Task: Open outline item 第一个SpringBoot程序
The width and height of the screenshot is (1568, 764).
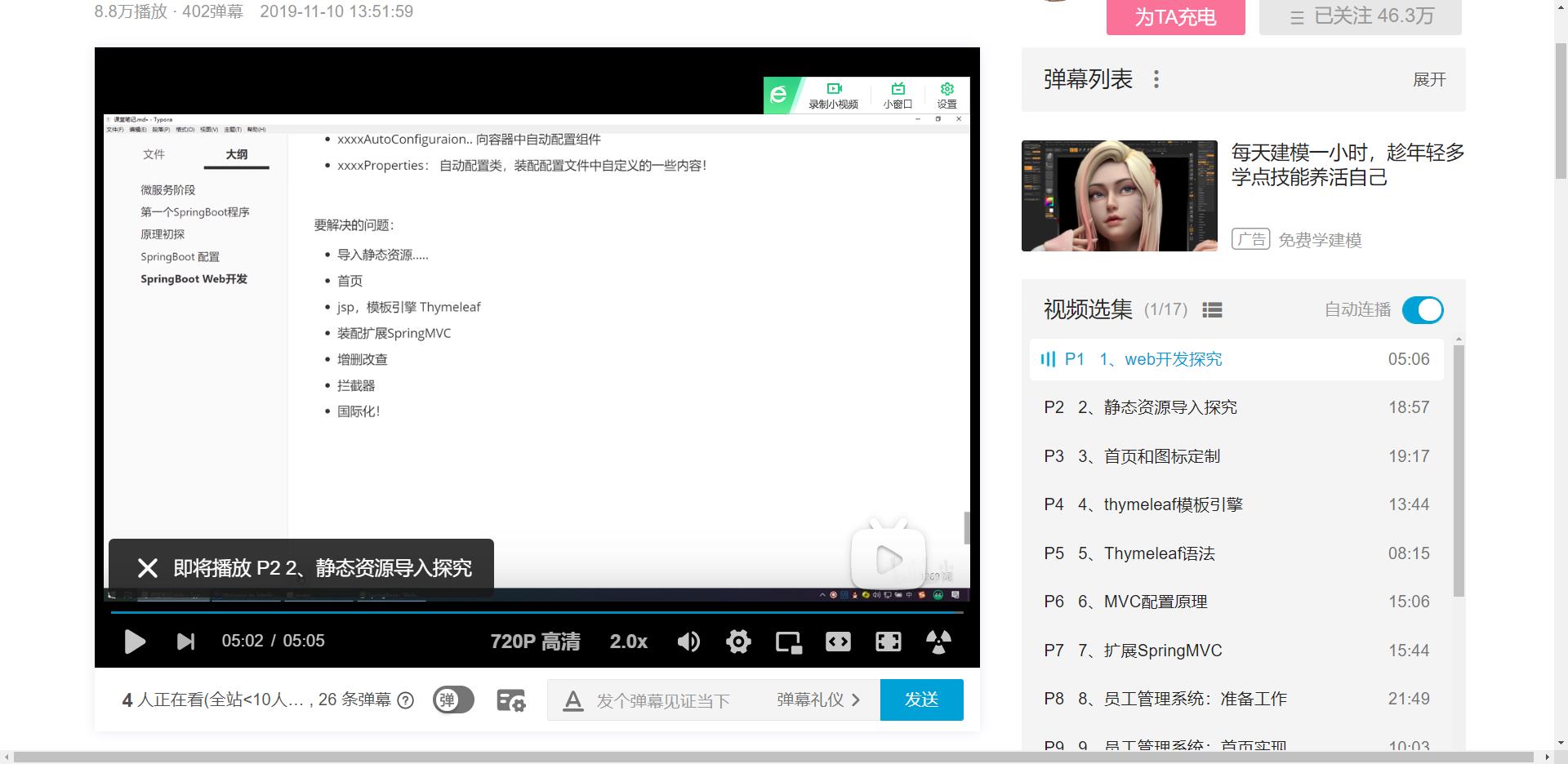Action: tap(194, 212)
